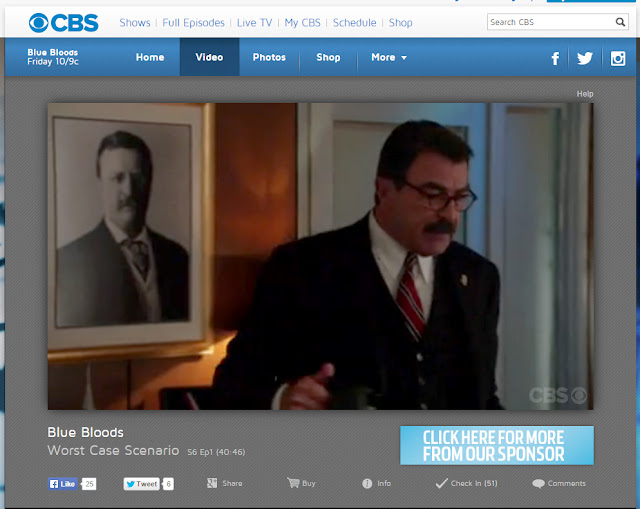640x509 pixels.
Task: Click the search magnifier icon
Action: tap(620, 22)
